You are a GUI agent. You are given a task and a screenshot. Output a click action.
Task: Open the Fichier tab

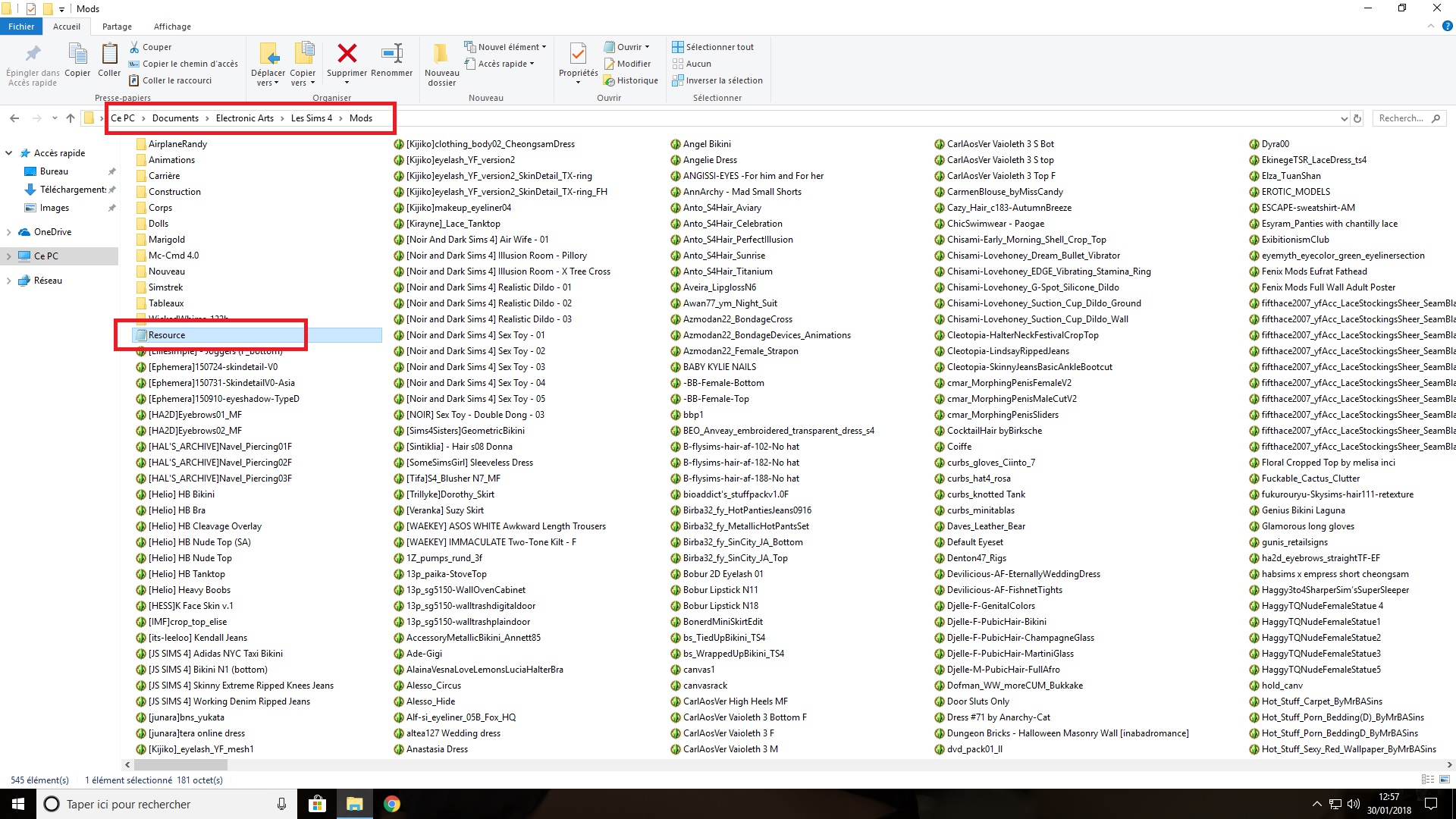[21, 27]
